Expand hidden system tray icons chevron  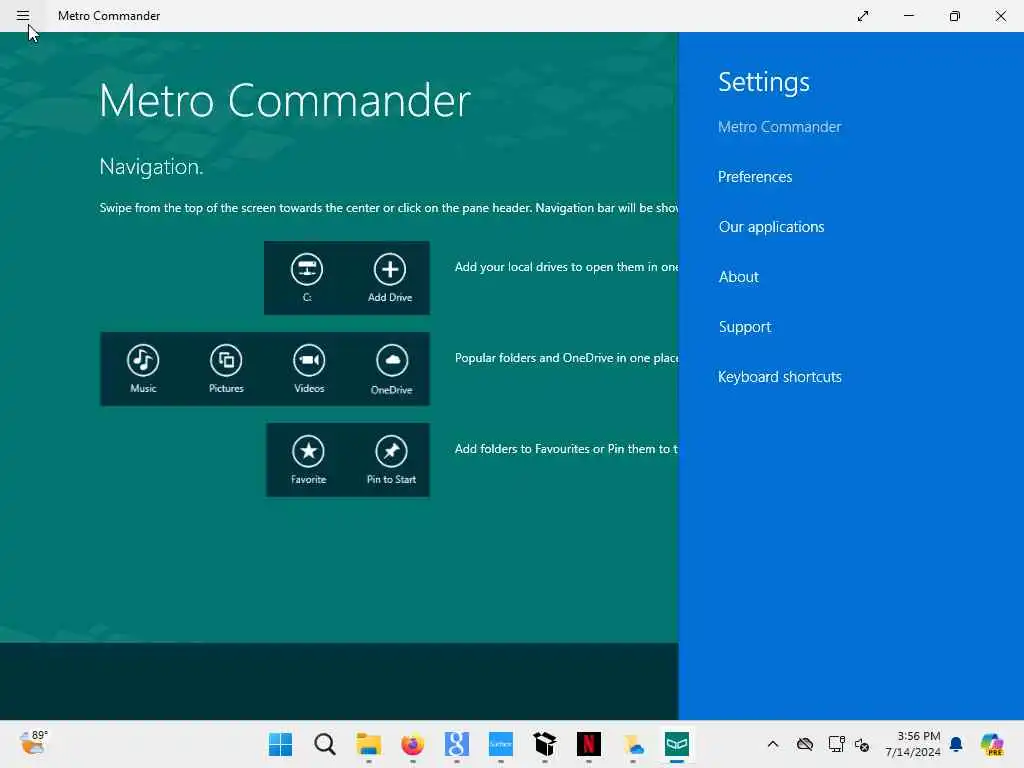coord(773,744)
